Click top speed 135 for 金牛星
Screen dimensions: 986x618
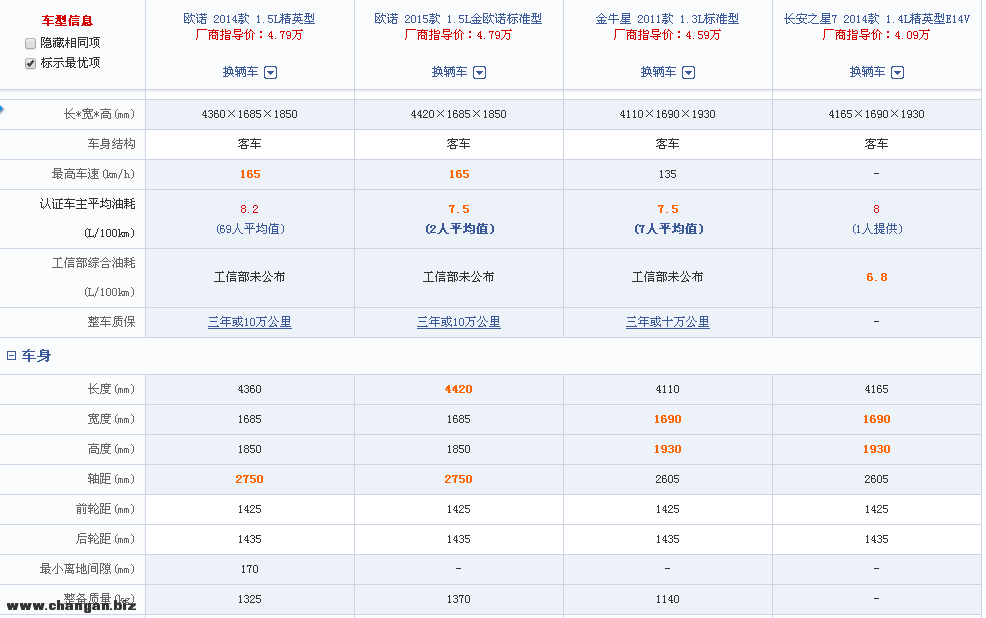(667, 174)
